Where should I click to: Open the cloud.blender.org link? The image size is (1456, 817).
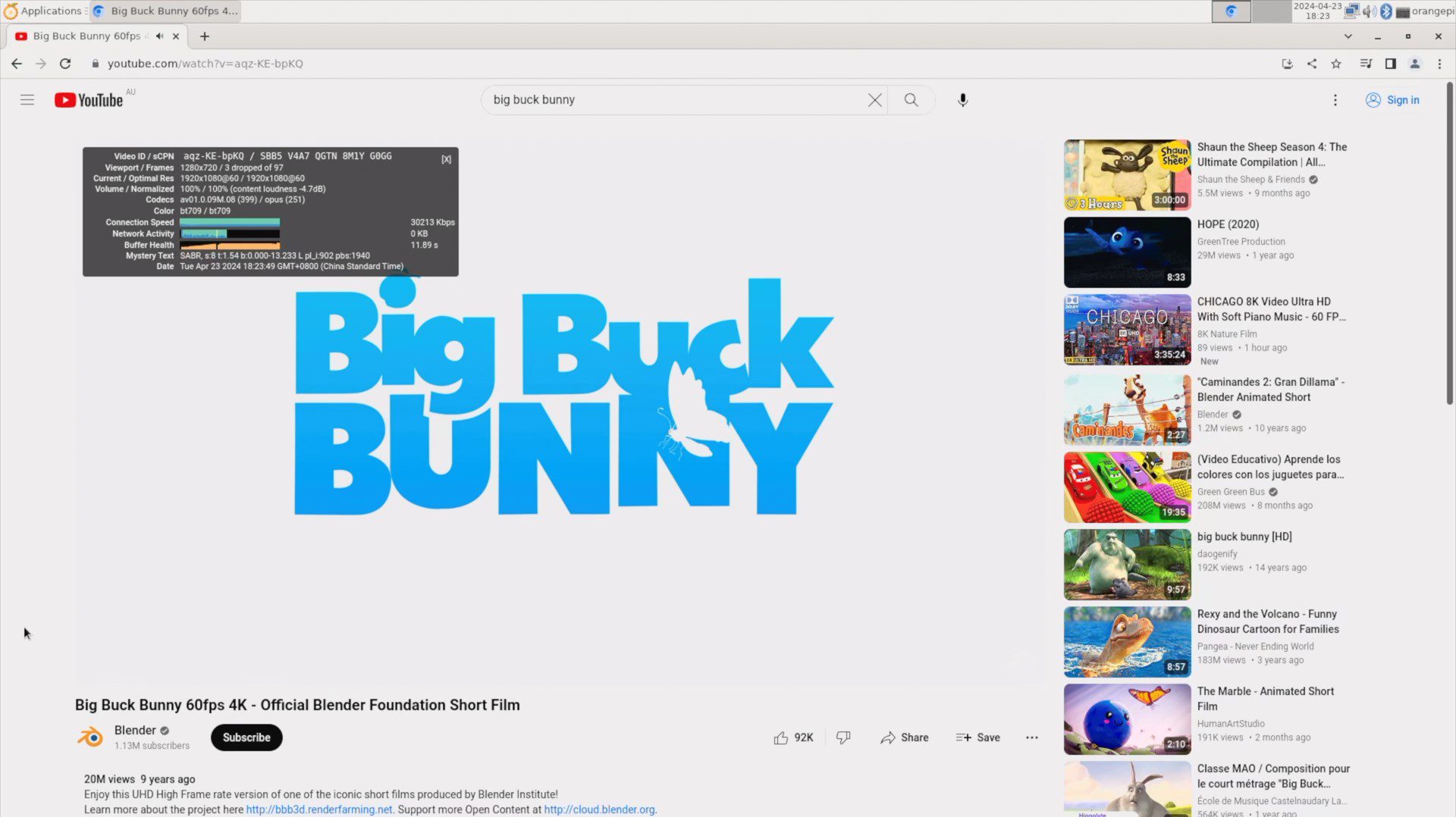599,809
